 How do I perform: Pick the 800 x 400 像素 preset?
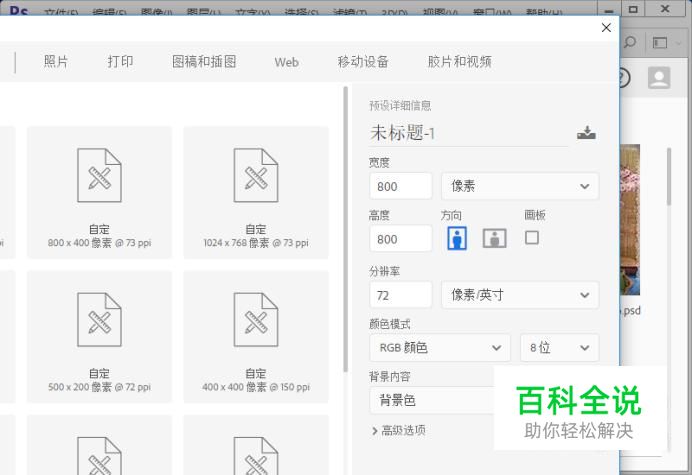pyautogui.click(x=99, y=192)
